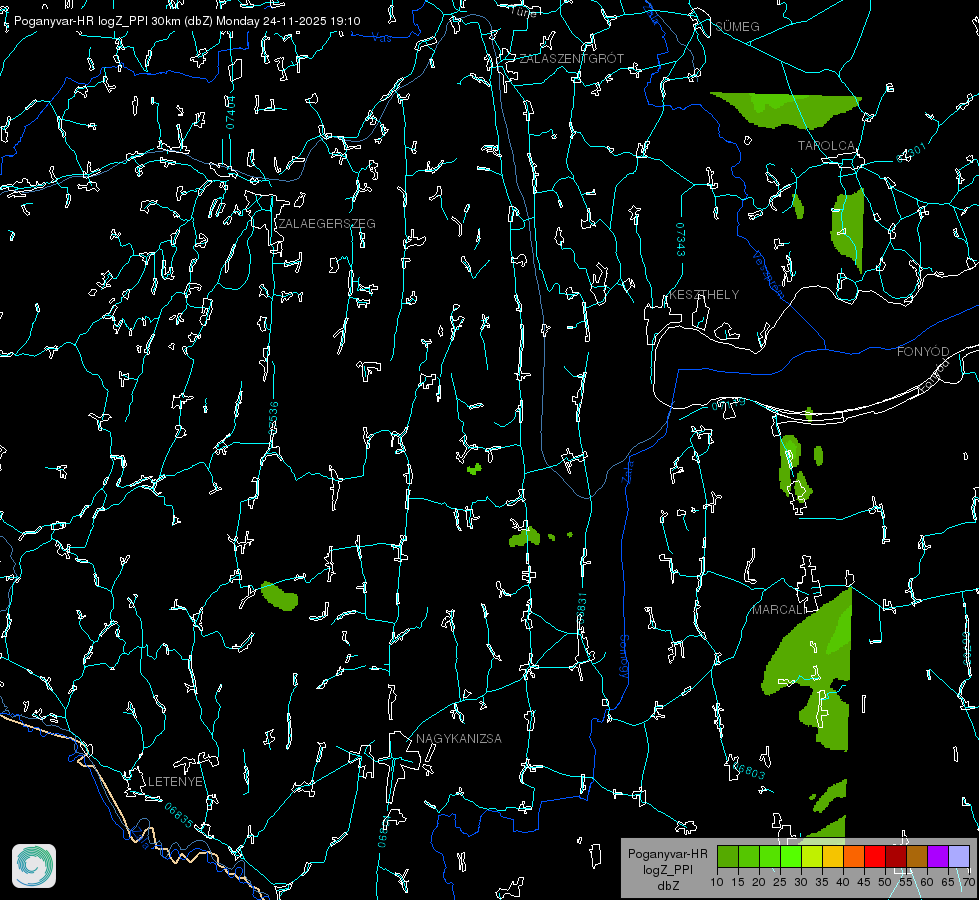The image size is (979, 900).
Task: Click the SÜMEG city label
Action: click(737, 27)
